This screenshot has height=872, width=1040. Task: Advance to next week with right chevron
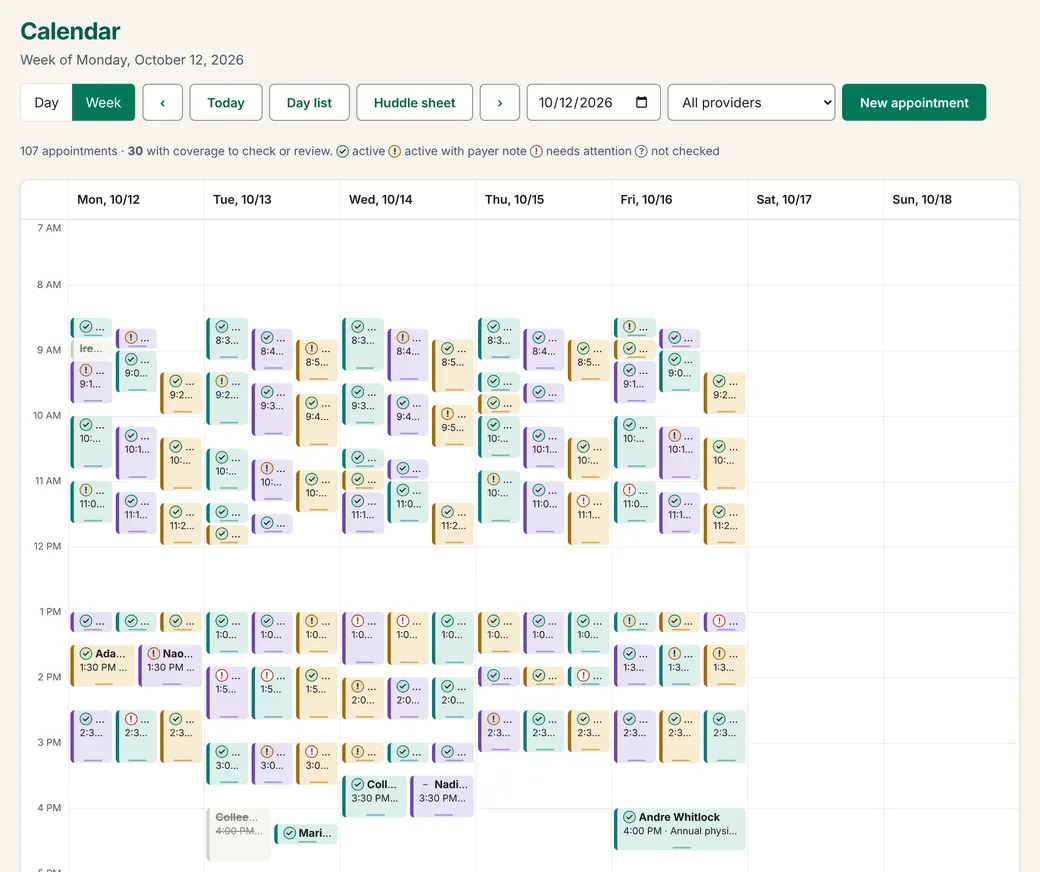coord(499,102)
